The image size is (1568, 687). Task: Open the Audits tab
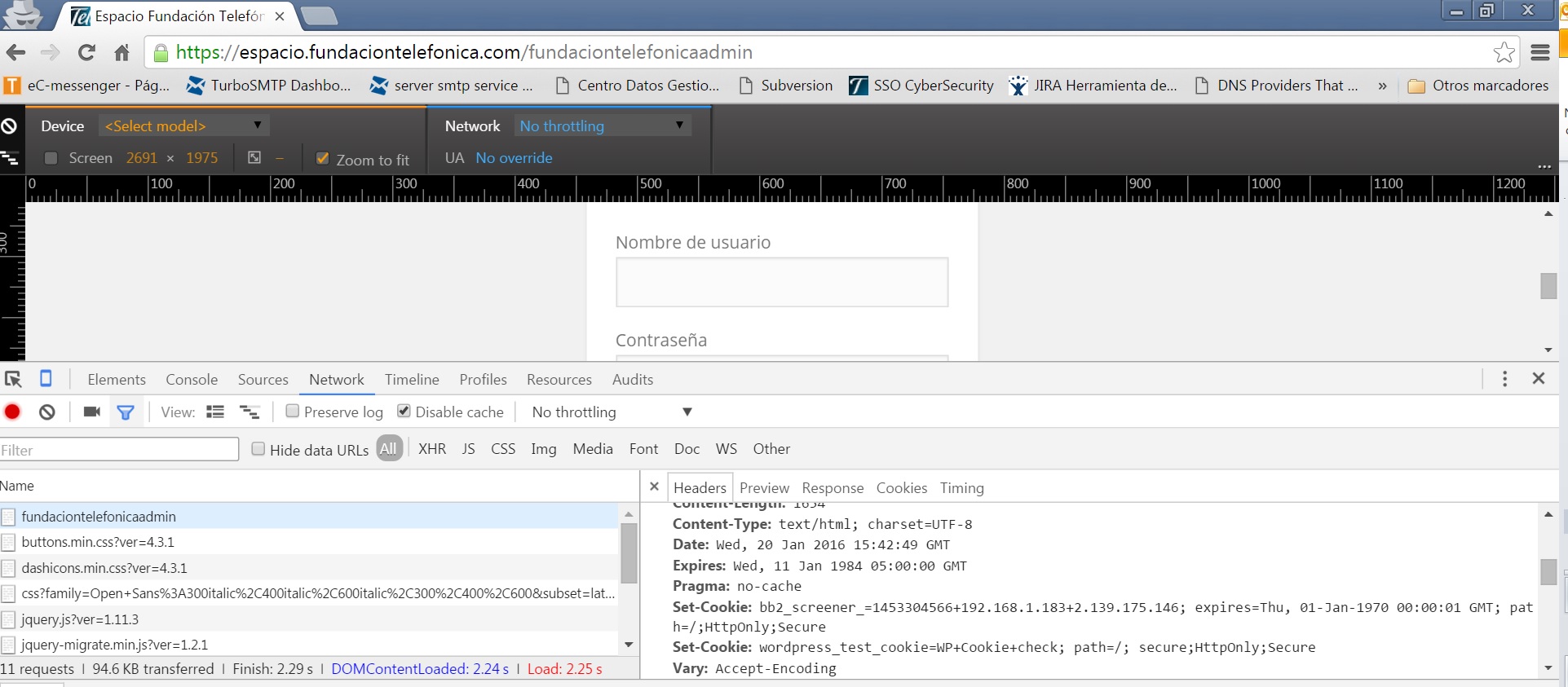[633, 379]
